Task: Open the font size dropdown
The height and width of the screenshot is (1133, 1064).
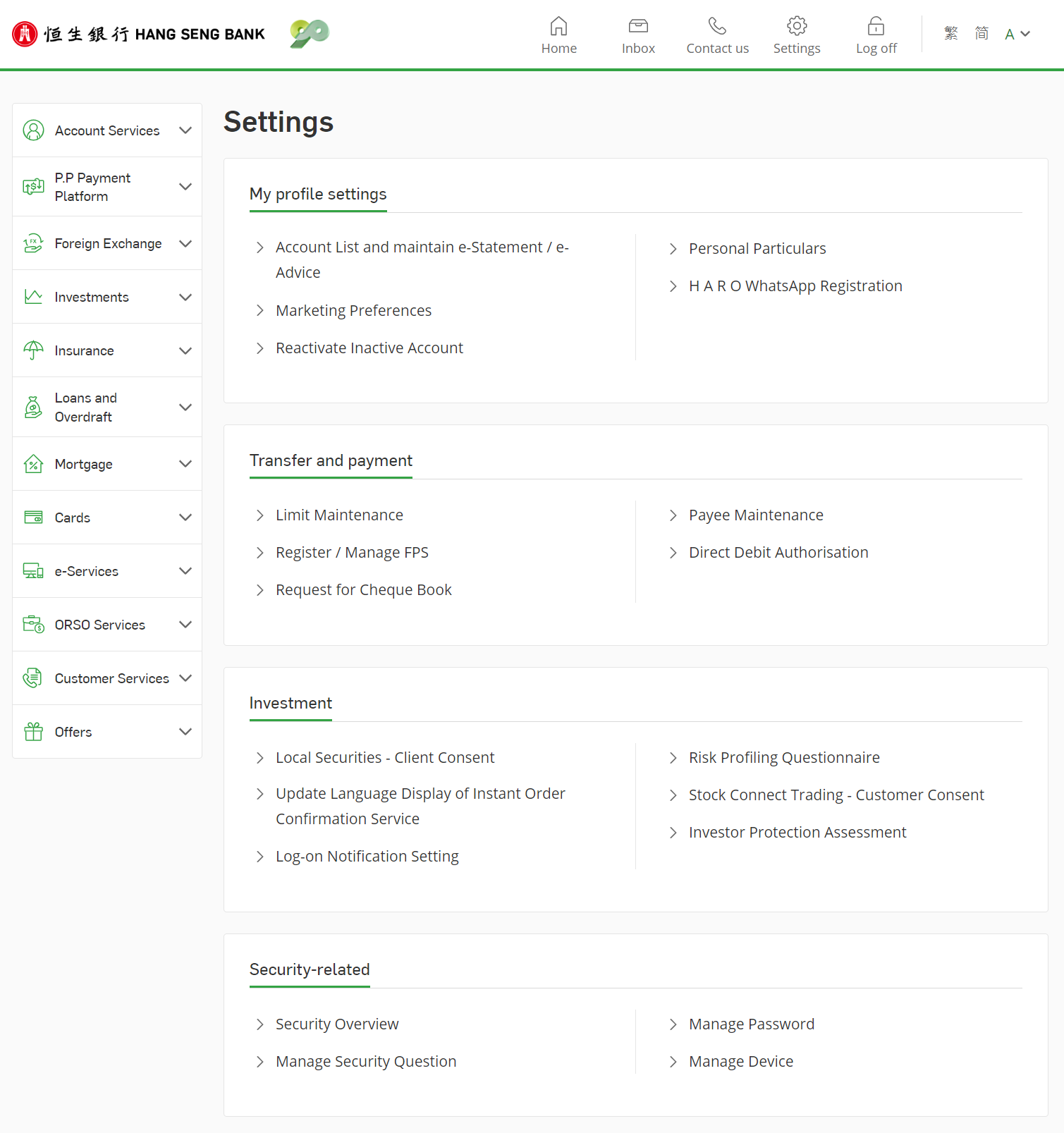Action: (x=1017, y=34)
